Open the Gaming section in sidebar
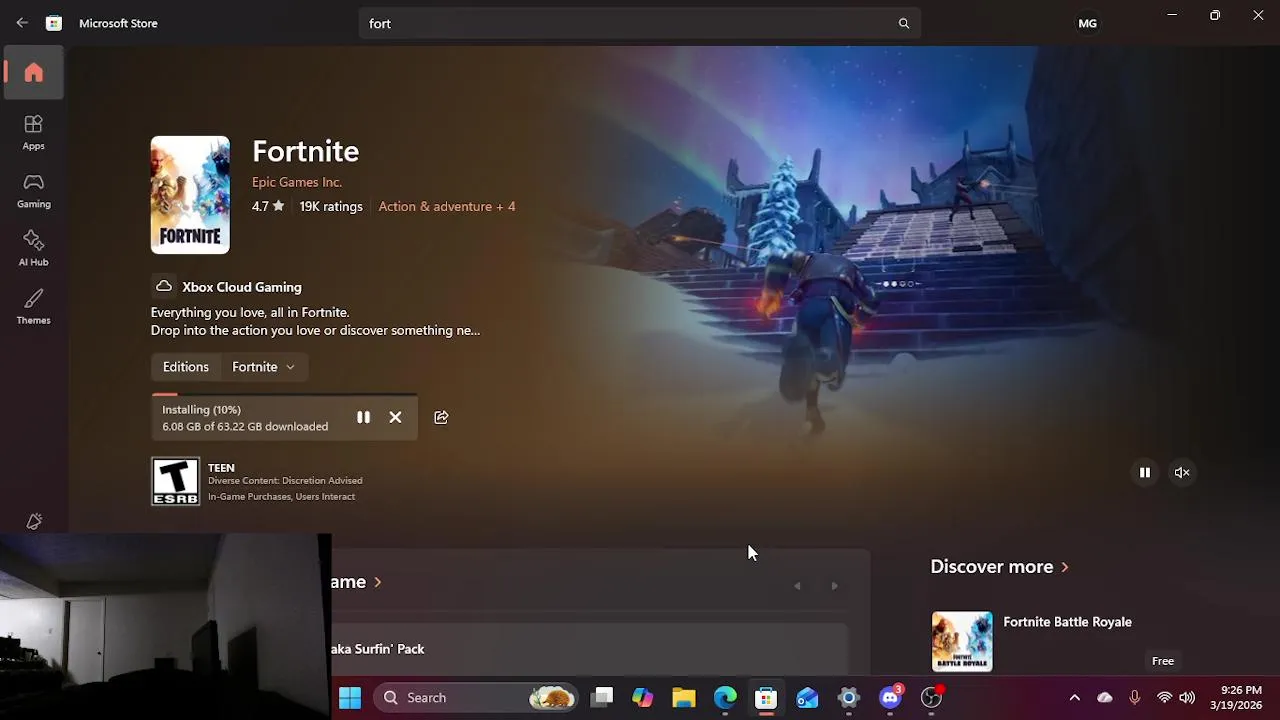 (34, 190)
